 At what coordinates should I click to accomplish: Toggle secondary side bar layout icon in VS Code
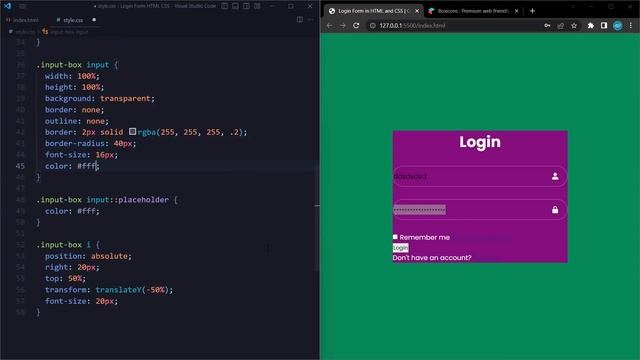click(x=247, y=6)
